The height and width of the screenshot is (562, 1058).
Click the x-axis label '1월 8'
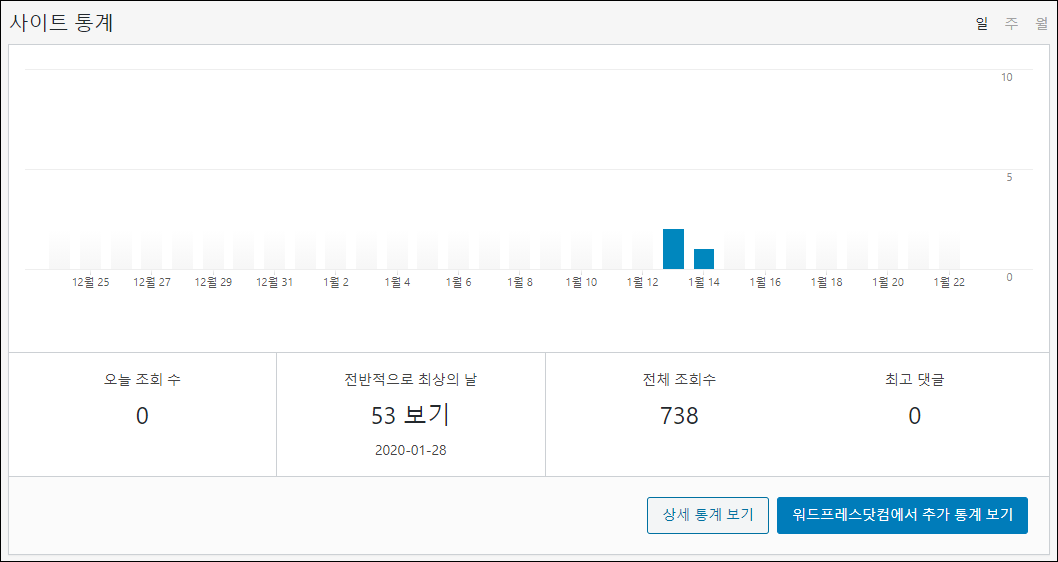(520, 283)
